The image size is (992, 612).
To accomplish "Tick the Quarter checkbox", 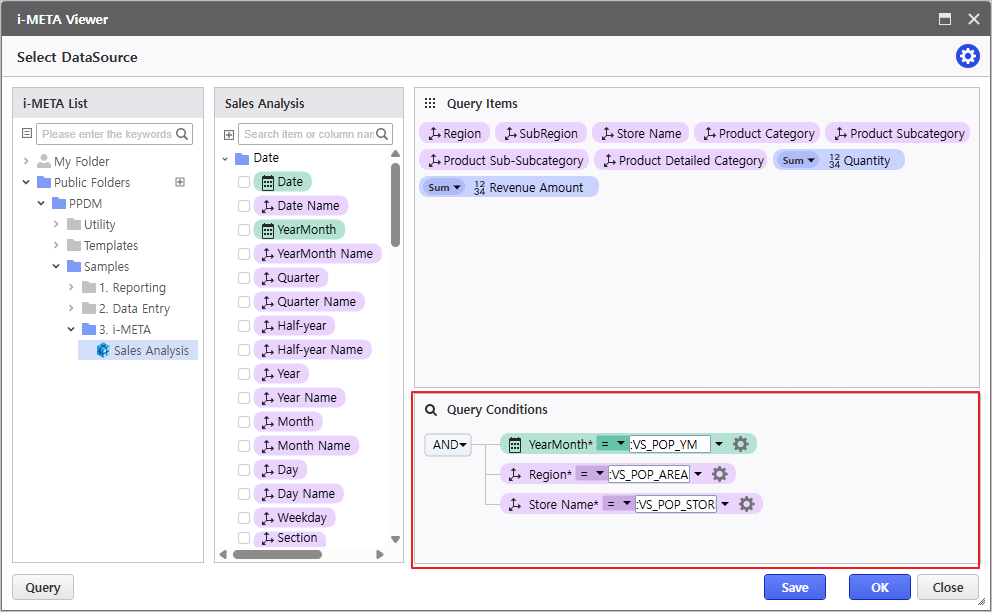I will click(x=244, y=278).
